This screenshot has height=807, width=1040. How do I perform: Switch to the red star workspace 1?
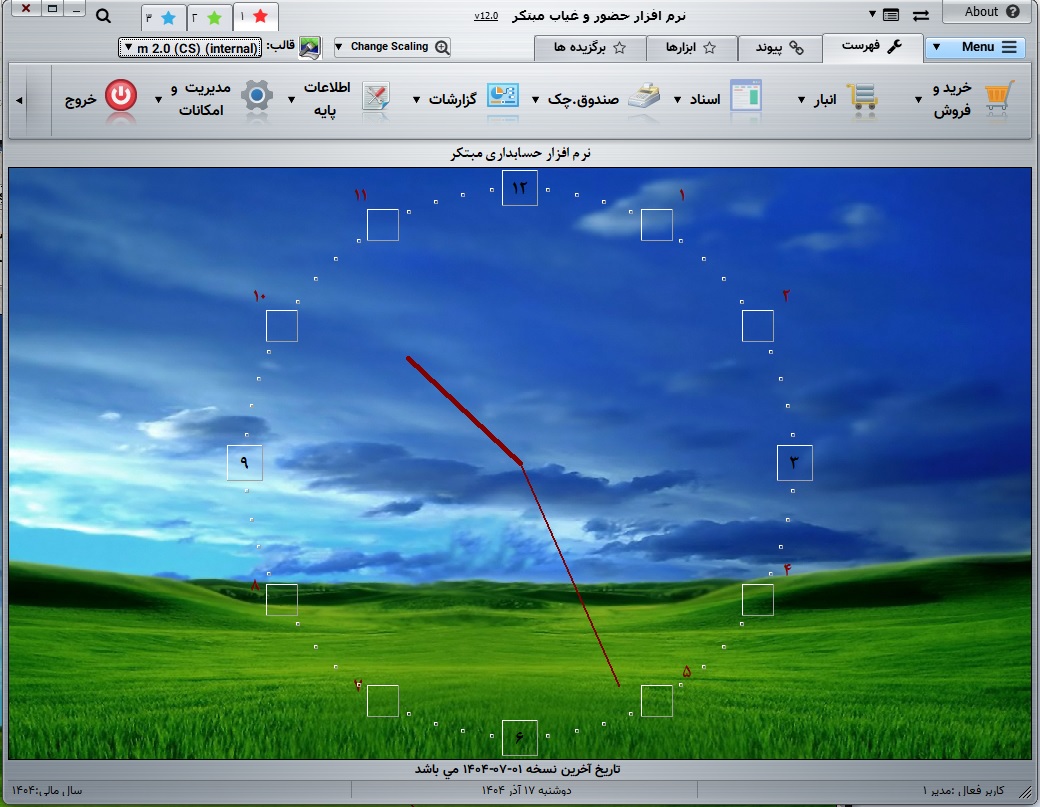(255, 17)
